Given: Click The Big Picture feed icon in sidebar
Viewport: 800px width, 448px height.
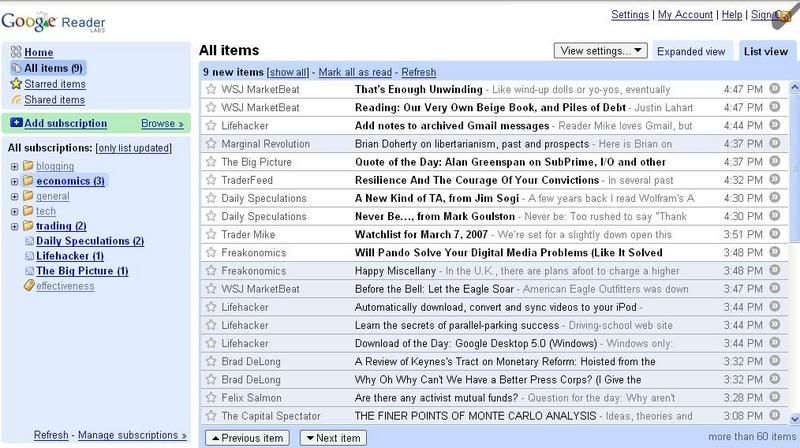Looking at the screenshot, I should coord(30,271).
